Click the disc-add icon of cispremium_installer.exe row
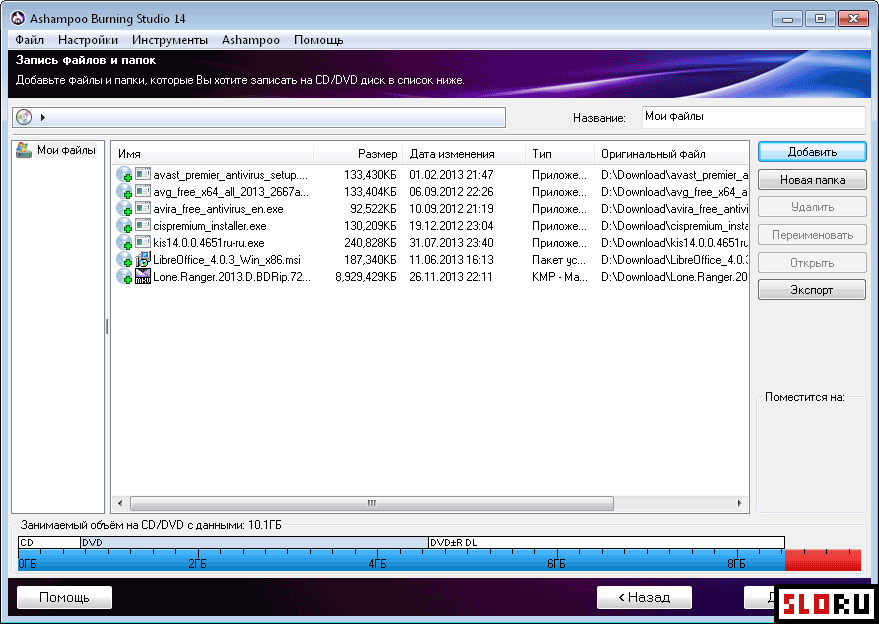The width and height of the screenshot is (879, 624). click(x=124, y=225)
